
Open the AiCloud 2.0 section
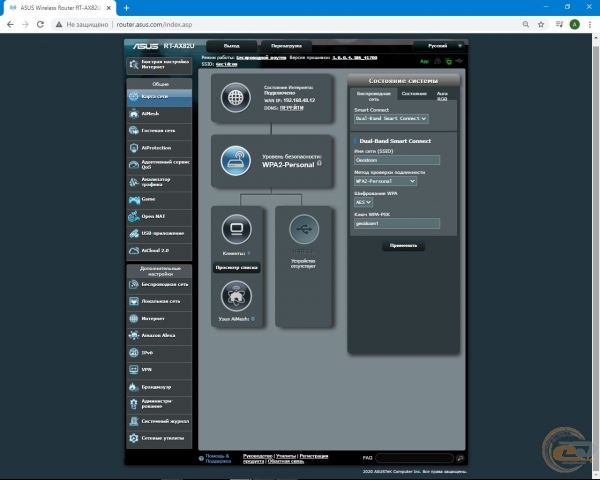click(x=159, y=251)
